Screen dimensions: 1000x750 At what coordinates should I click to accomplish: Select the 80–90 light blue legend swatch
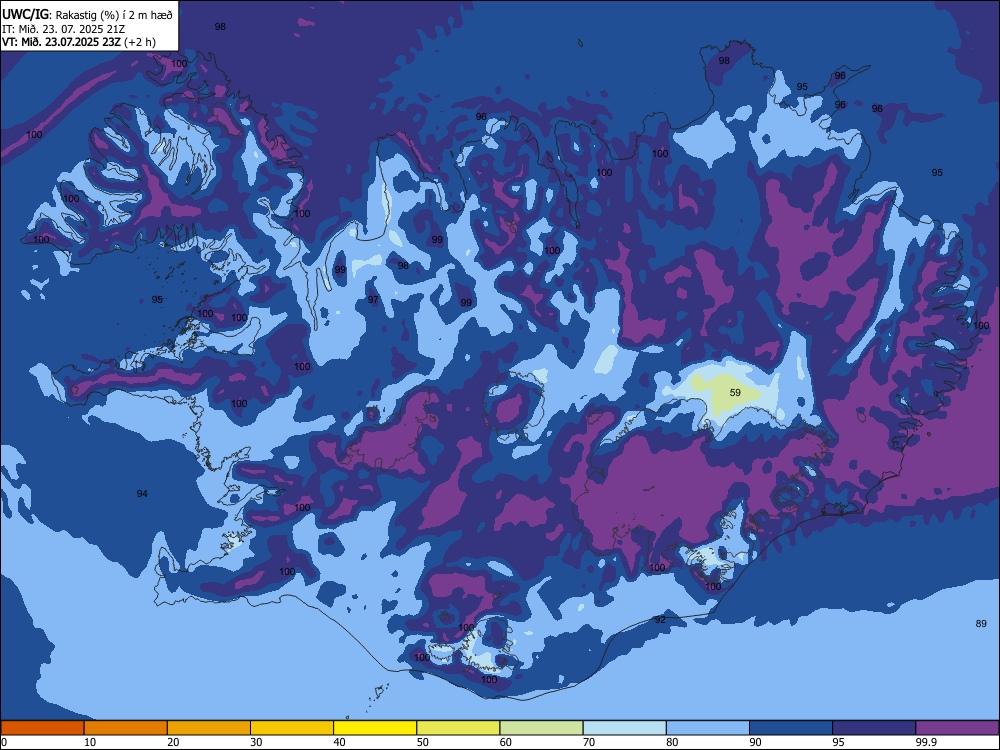pyautogui.click(x=708, y=728)
